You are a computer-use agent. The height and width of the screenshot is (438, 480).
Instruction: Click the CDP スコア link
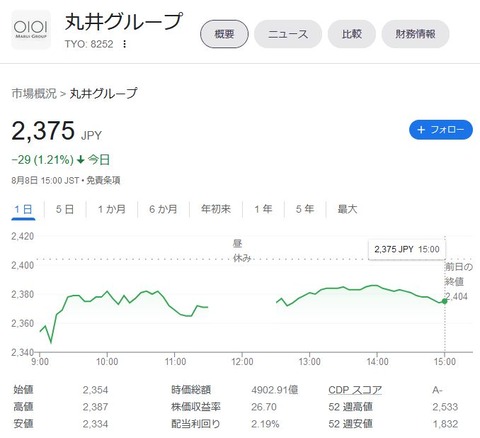click(x=355, y=390)
